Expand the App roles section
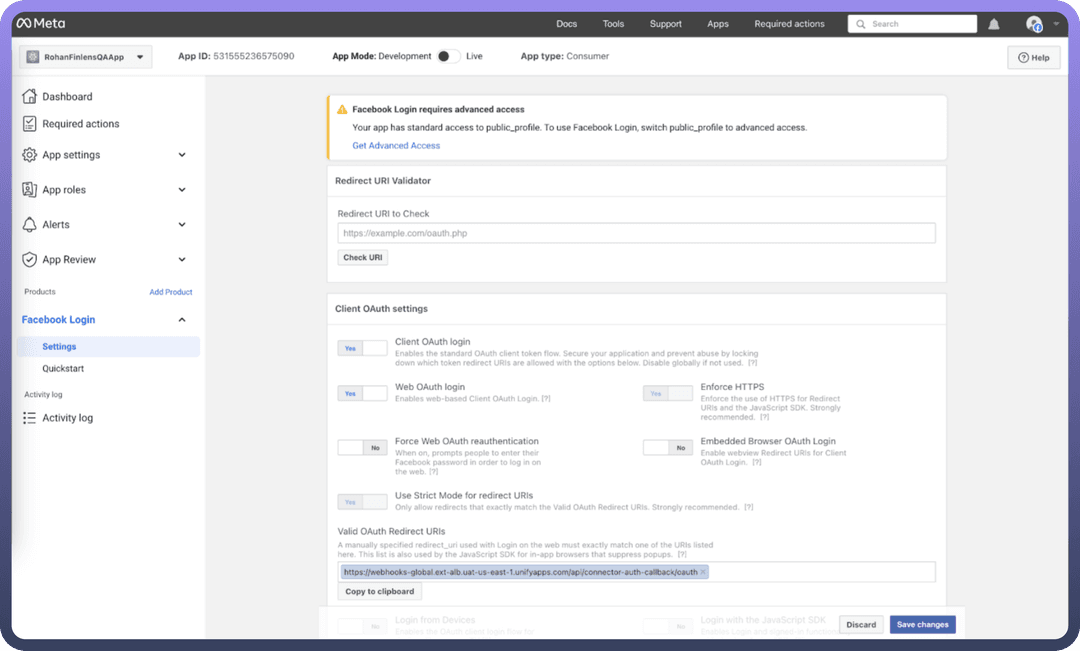The height and width of the screenshot is (651, 1080). [182, 190]
